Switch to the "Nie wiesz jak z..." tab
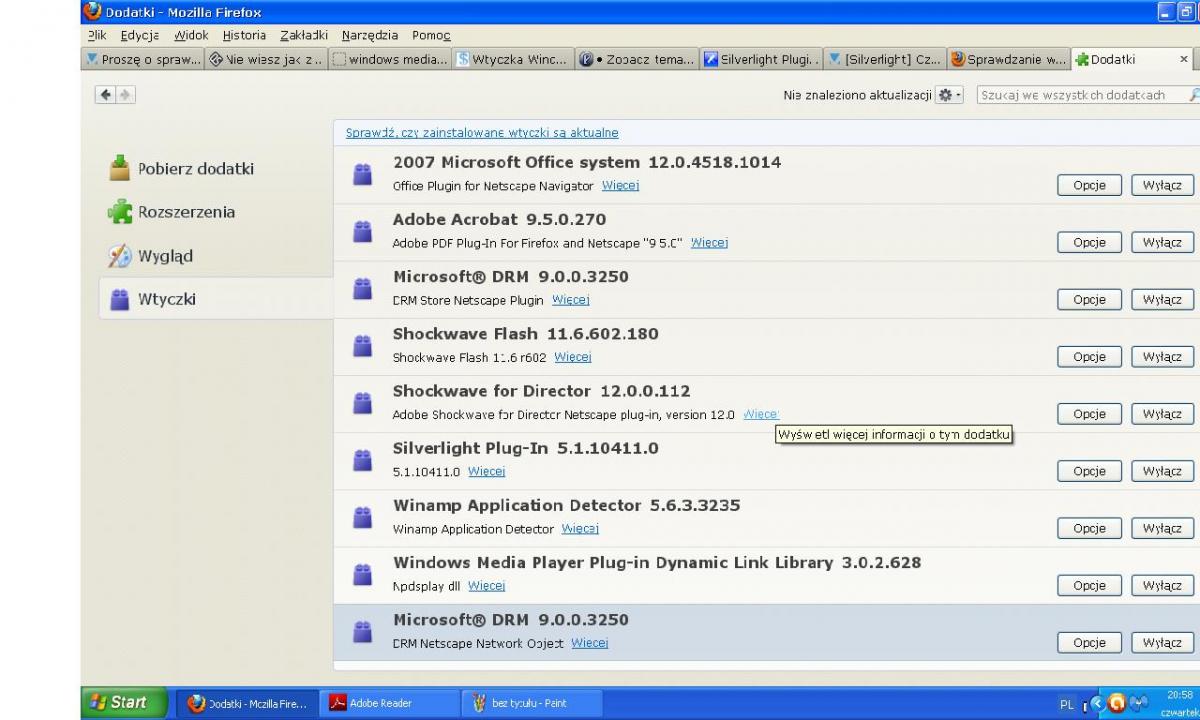 click(x=266, y=59)
